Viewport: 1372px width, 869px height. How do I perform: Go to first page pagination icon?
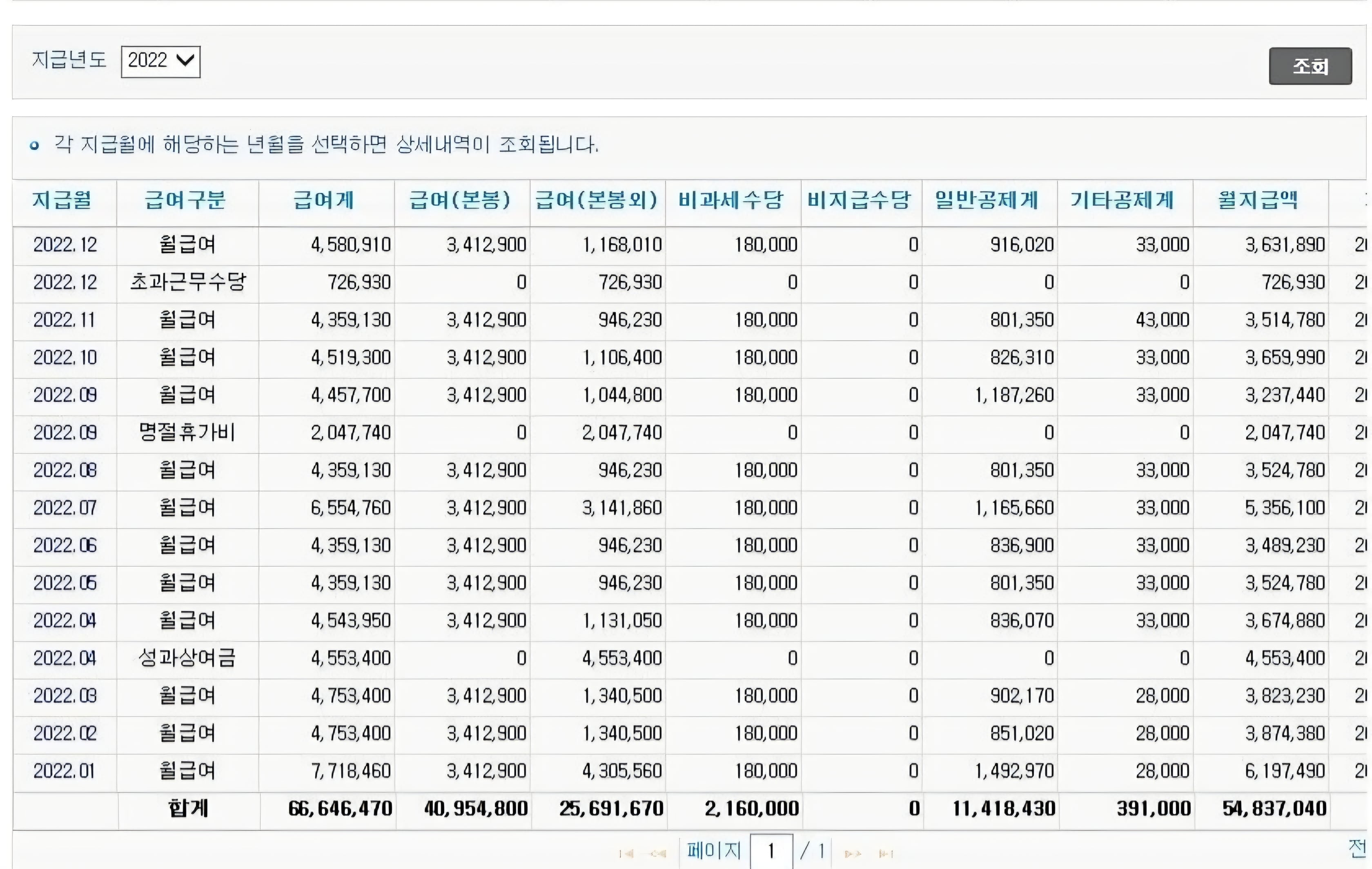(626, 853)
